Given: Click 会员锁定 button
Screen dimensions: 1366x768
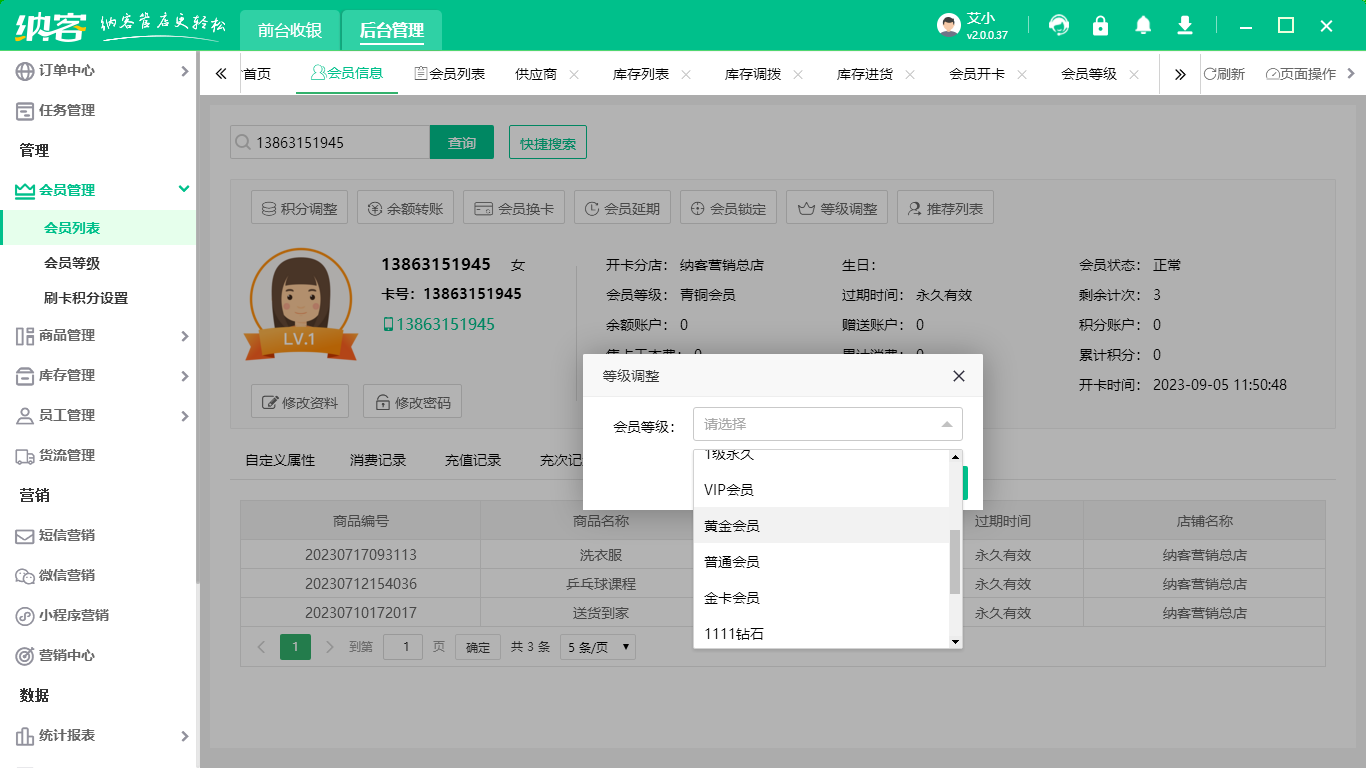Looking at the screenshot, I should click(728, 208).
